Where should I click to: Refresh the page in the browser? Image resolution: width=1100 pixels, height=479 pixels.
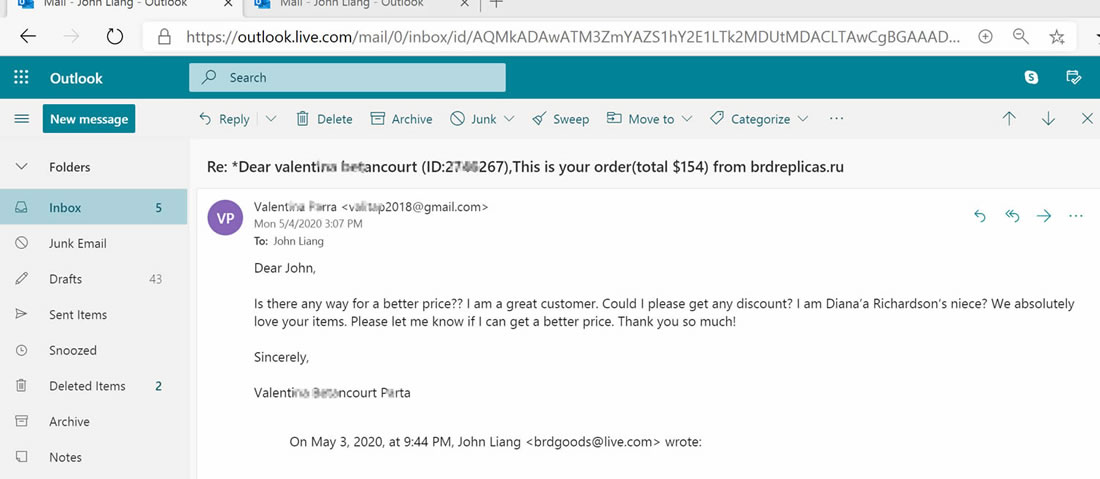[x=114, y=37]
